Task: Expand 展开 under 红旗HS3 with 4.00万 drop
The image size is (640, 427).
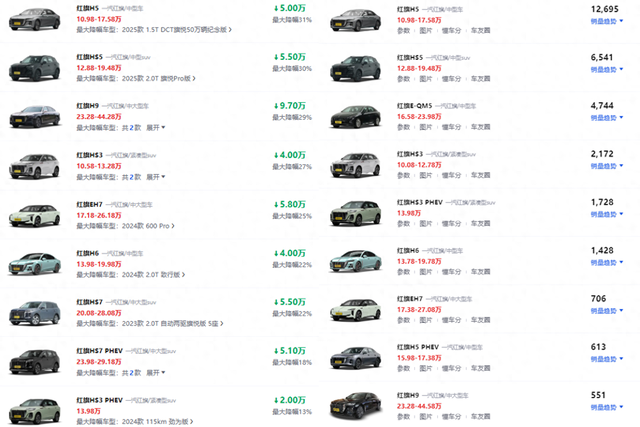Action: click(156, 177)
